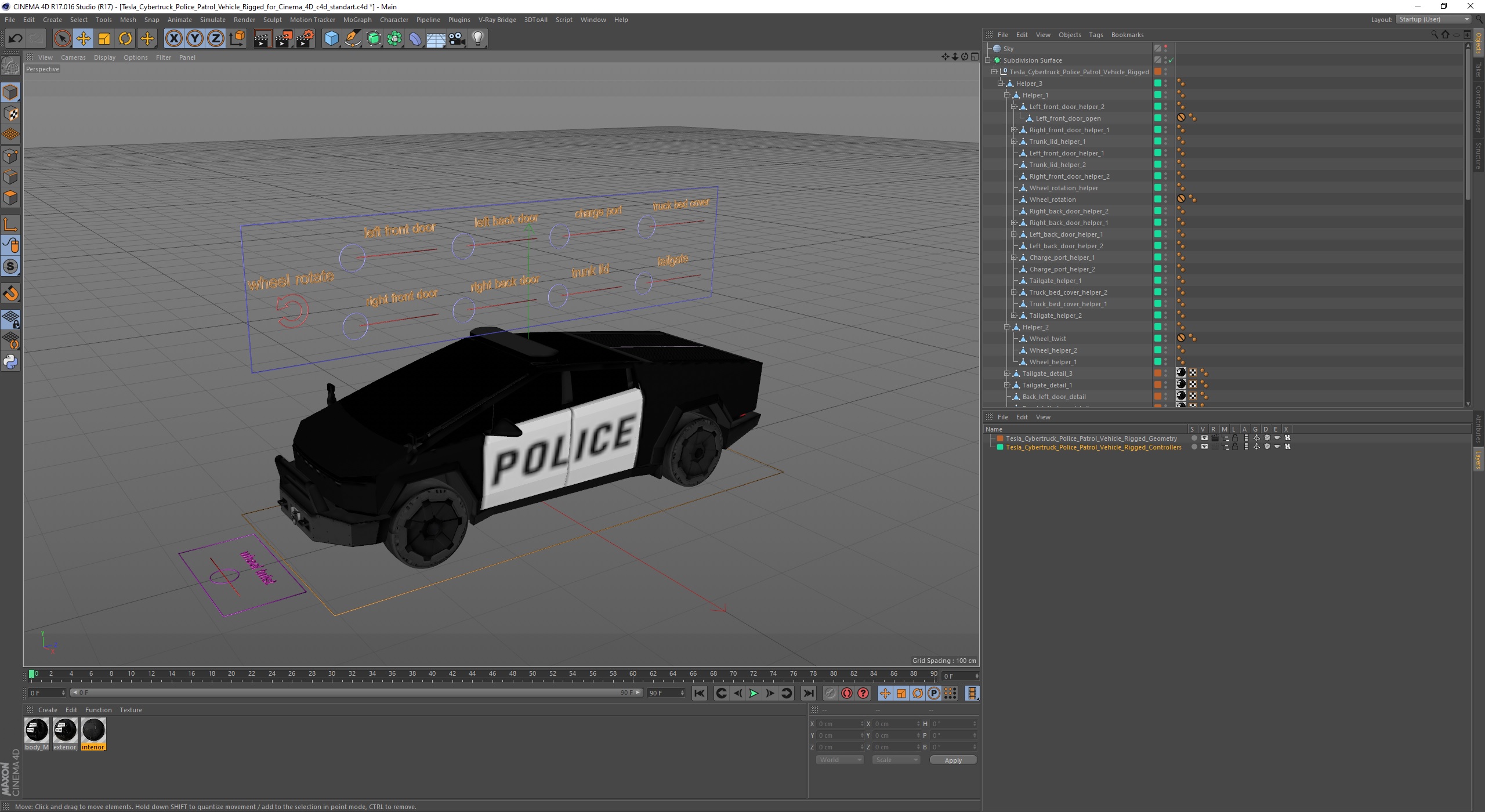Click the Bend deformer icon
The height and width of the screenshot is (812, 1485).
415,39
